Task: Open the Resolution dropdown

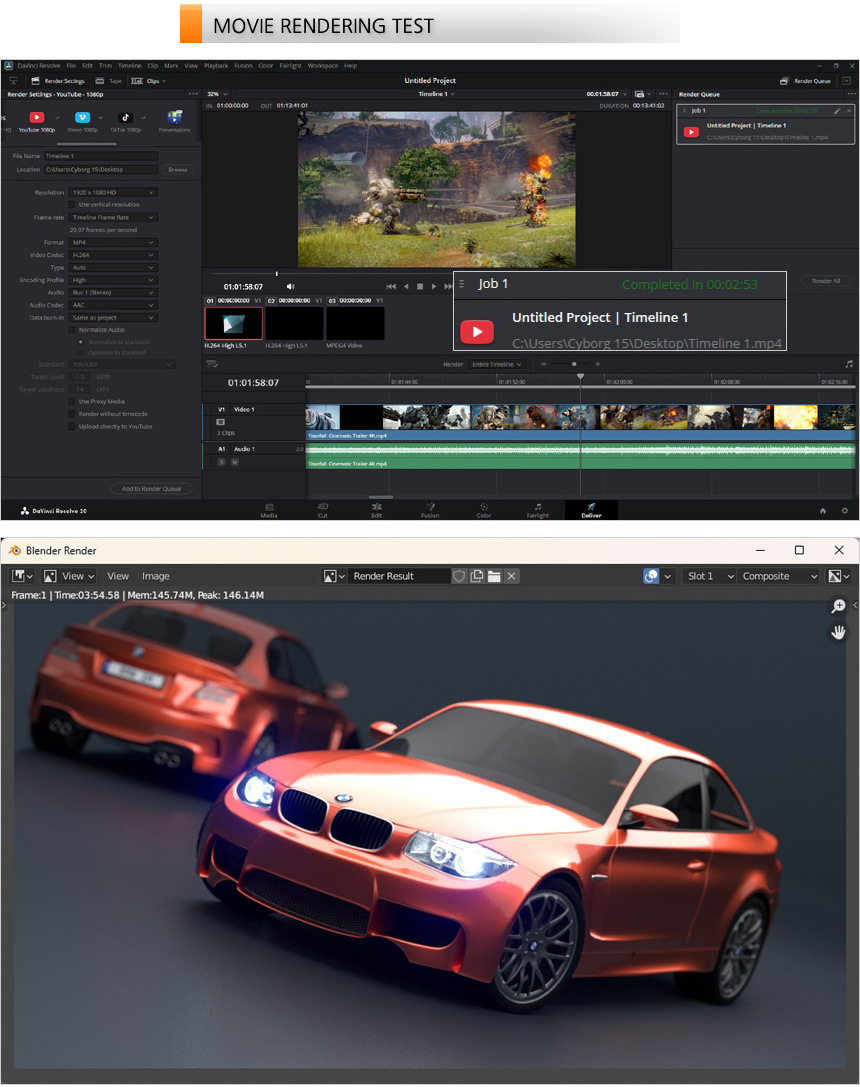Action: pyautogui.click(x=113, y=192)
